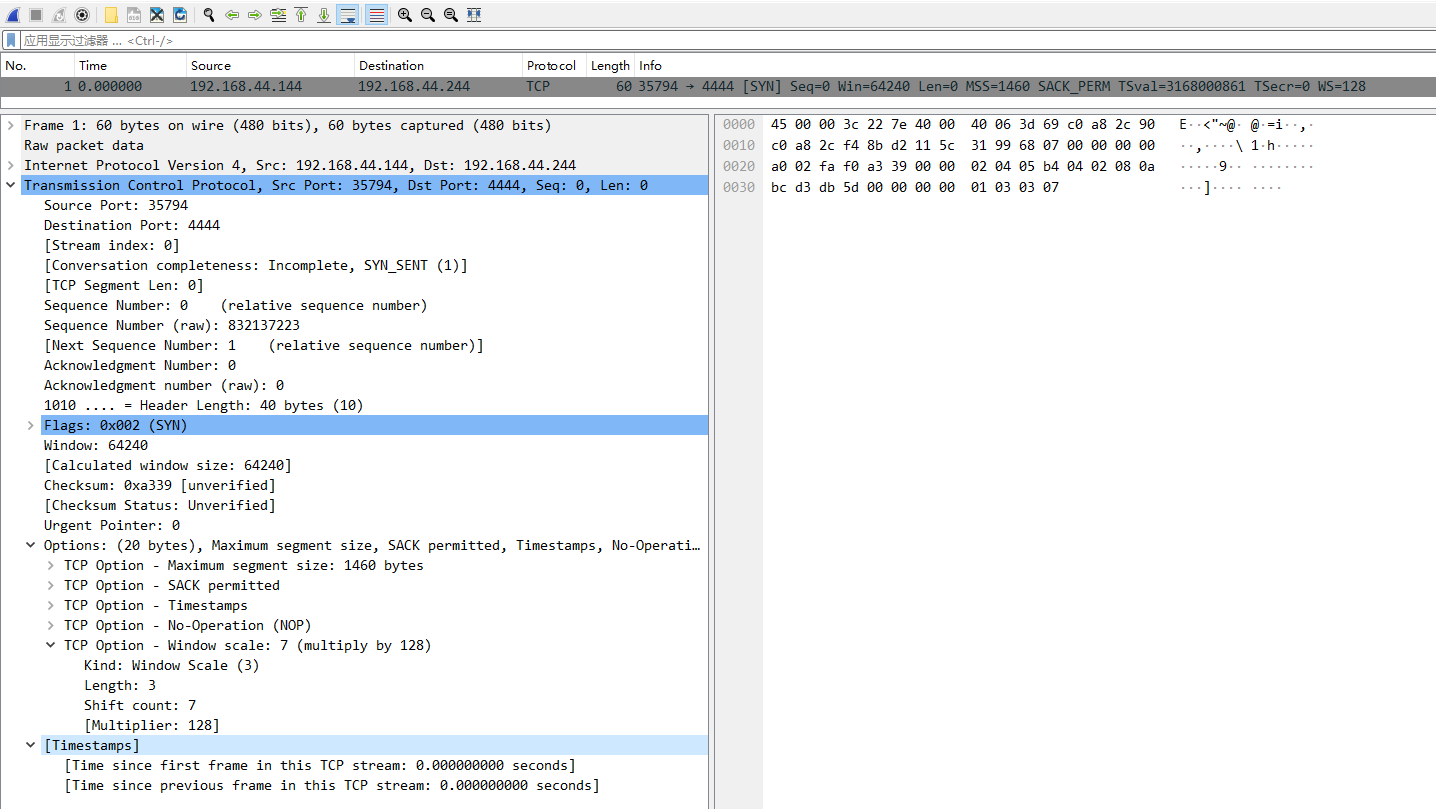Viewport: 1436px width, 809px height.
Task: Jump to the first packet icon
Action: click(x=301, y=15)
